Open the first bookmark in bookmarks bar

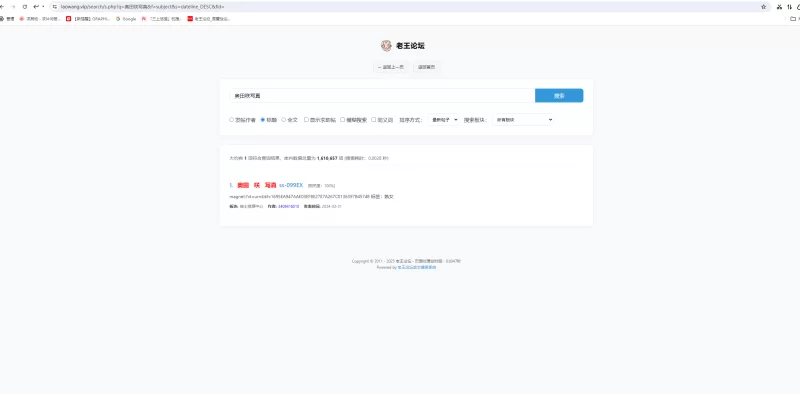pos(7,19)
